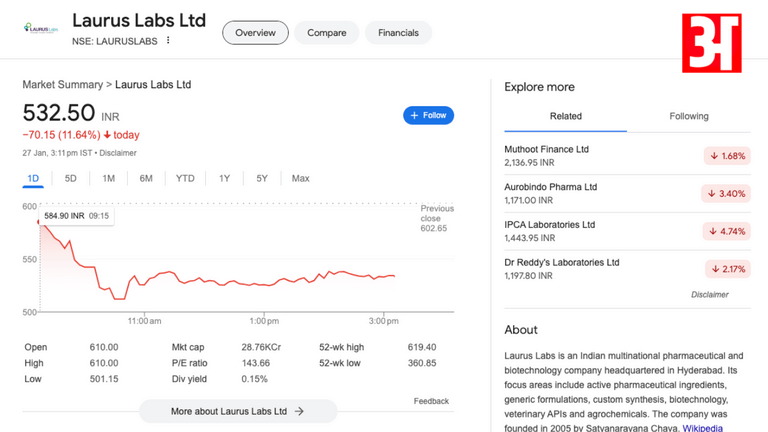The width and height of the screenshot is (768, 432).
Task: Switch chart to 5D range
Action: tap(71, 178)
